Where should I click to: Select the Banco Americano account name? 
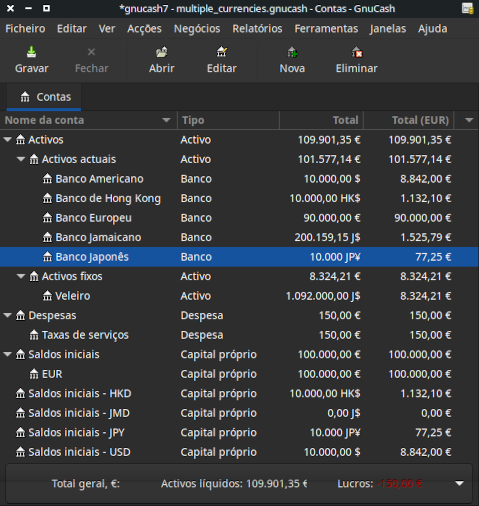pyautogui.click(x=99, y=179)
